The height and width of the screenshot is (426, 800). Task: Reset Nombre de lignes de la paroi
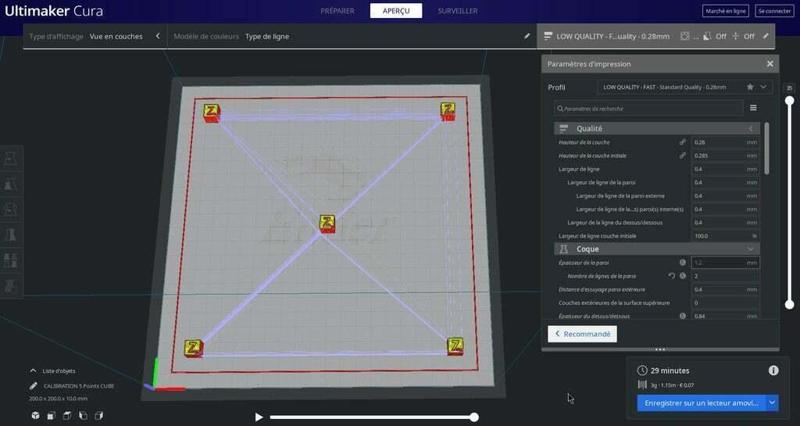click(672, 275)
